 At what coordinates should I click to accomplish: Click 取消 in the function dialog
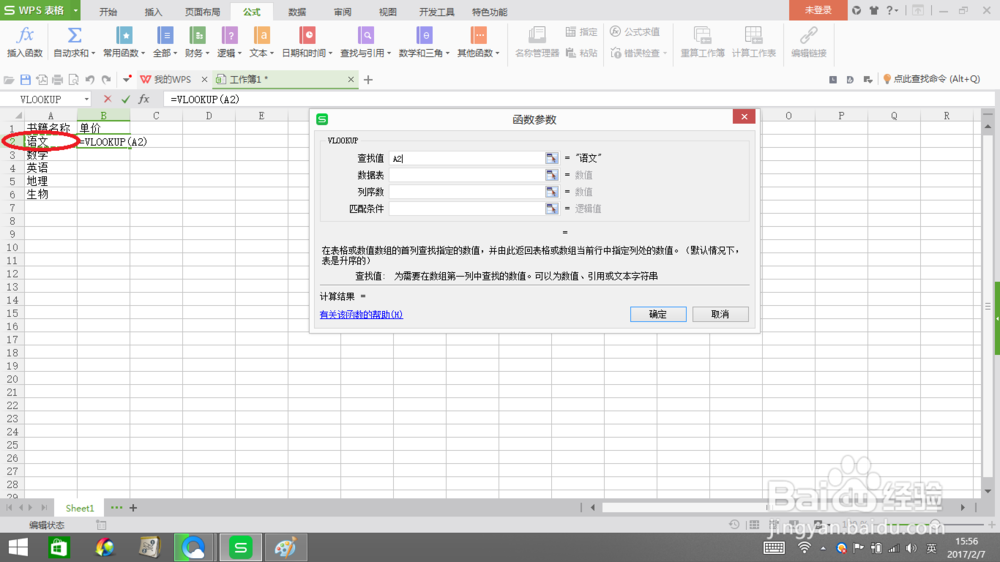[x=720, y=314]
